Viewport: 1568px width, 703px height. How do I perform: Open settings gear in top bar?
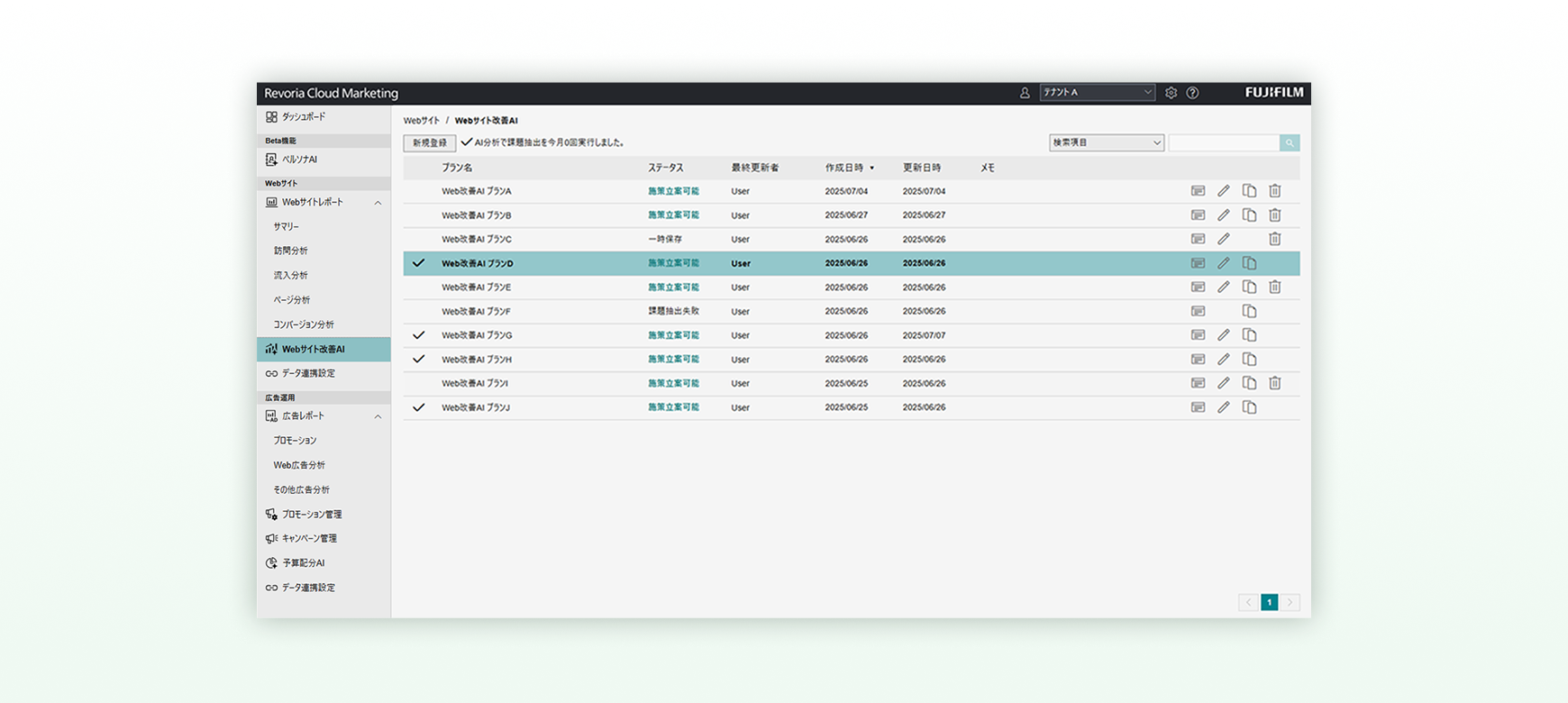1171,93
